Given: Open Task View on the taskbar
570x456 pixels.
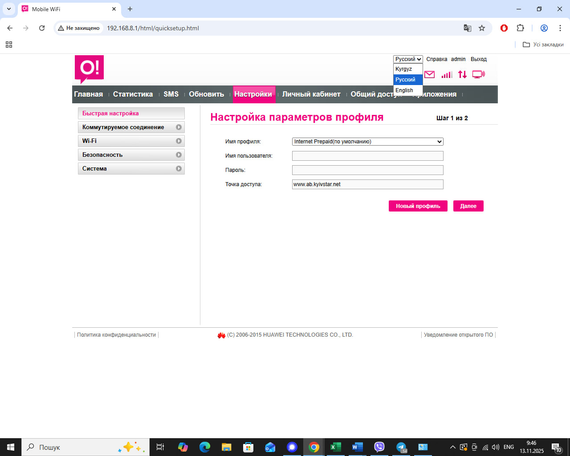Looking at the screenshot, I should pyautogui.click(x=160, y=447).
